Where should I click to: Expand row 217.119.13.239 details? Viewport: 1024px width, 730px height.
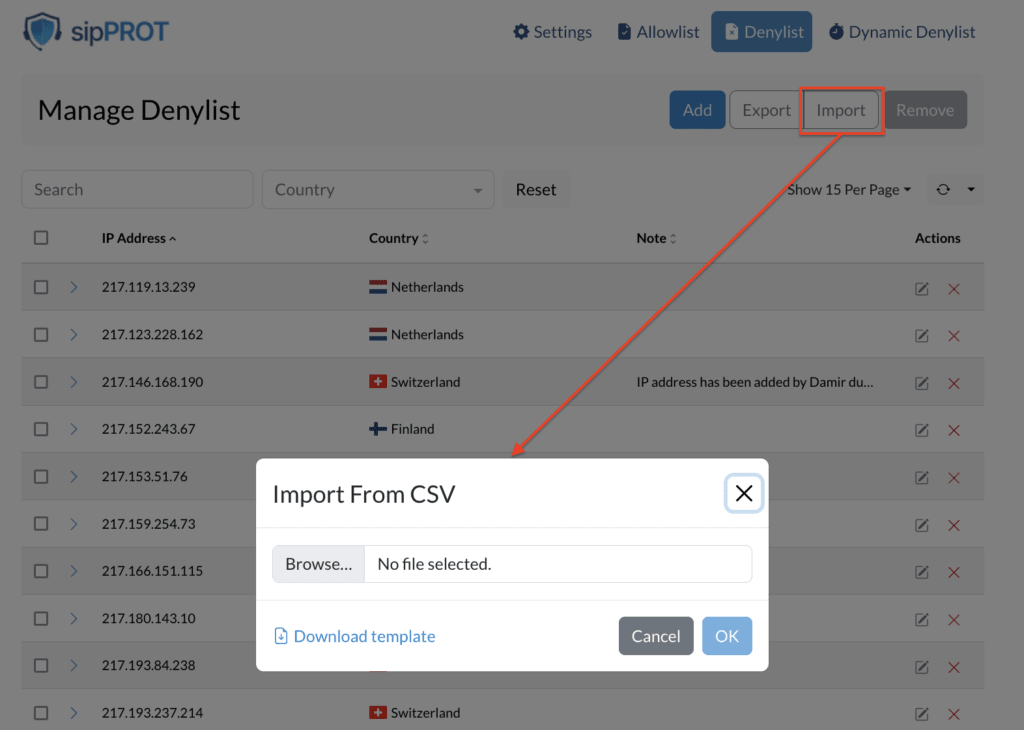point(74,287)
